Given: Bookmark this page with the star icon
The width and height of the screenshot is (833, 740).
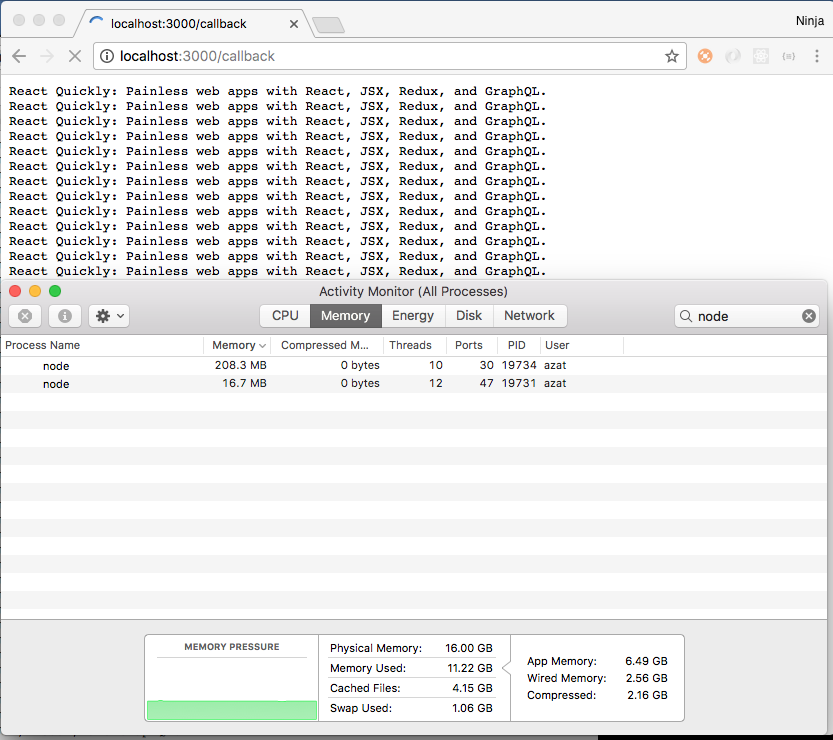Looking at the screenshot, I should click(672, 56).
